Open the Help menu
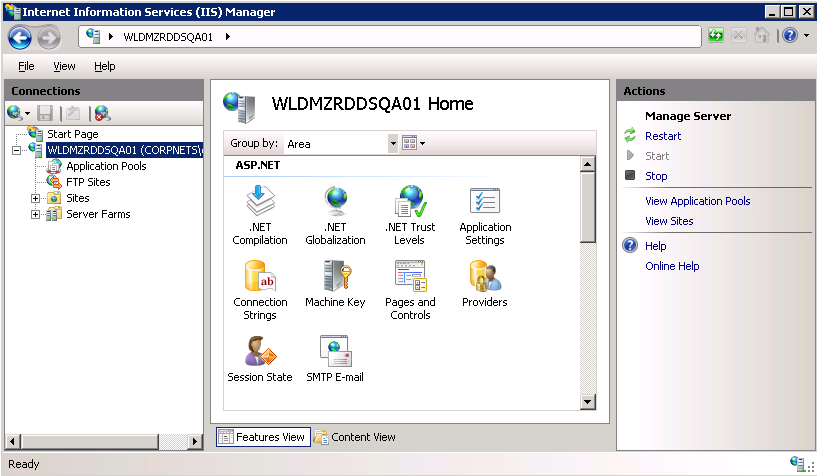This screenshot has height=476, width=817. 105,66
